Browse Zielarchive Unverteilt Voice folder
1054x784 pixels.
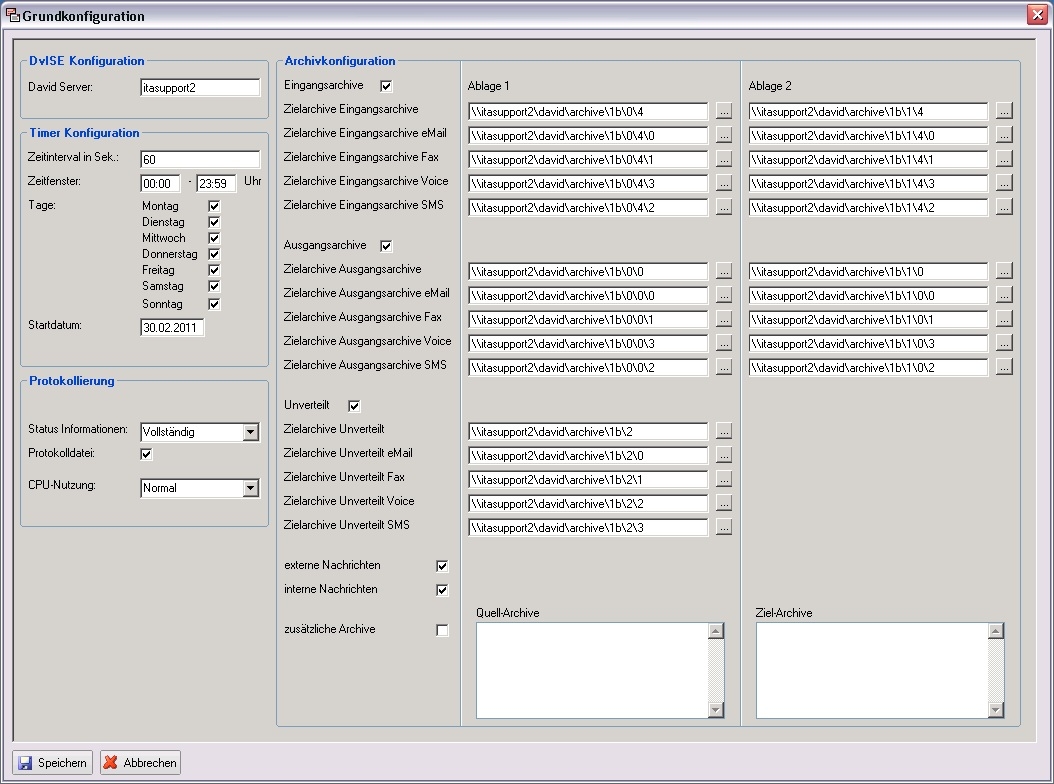723,504
